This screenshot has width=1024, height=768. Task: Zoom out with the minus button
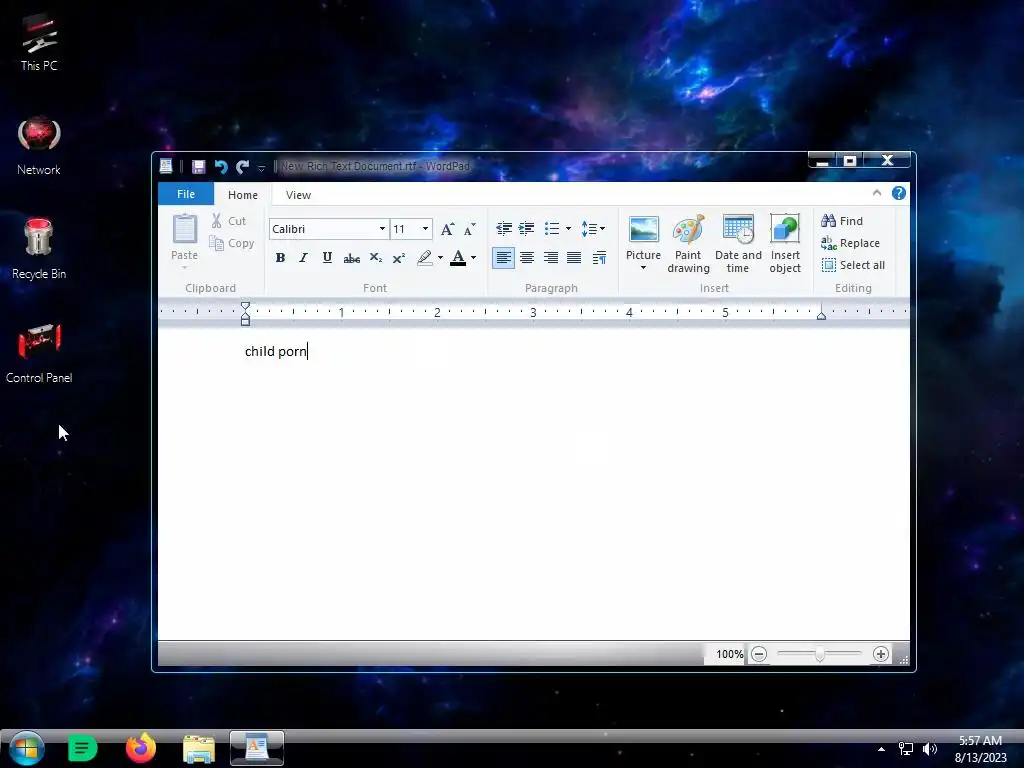tap(759, 654)
